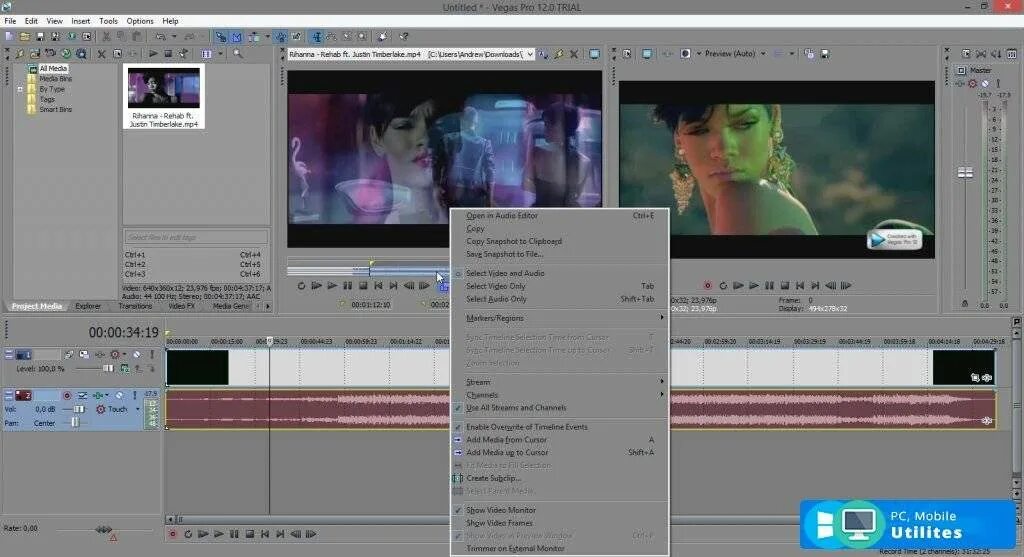Screen dimensions: 1024x557
Task: Start preview in Project Media toolbar
Action: (153, 54)
